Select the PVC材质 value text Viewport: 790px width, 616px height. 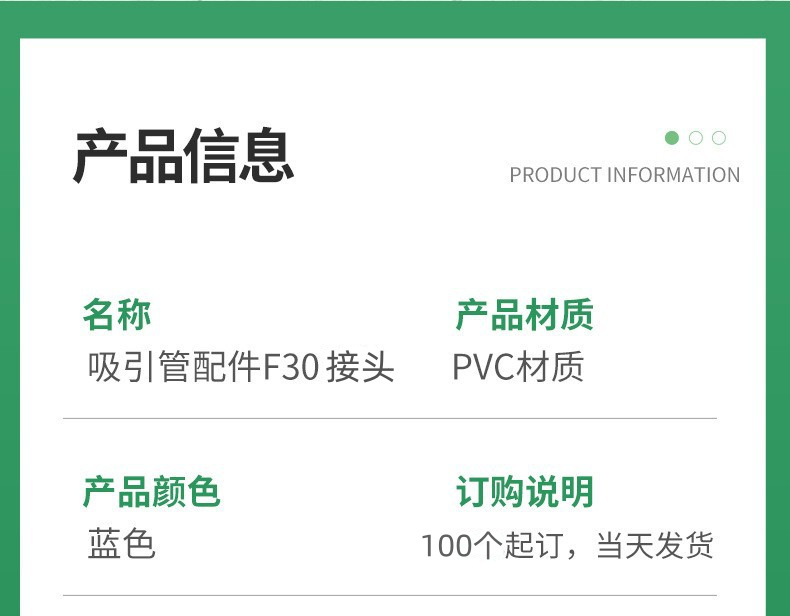tap(518, 367)
